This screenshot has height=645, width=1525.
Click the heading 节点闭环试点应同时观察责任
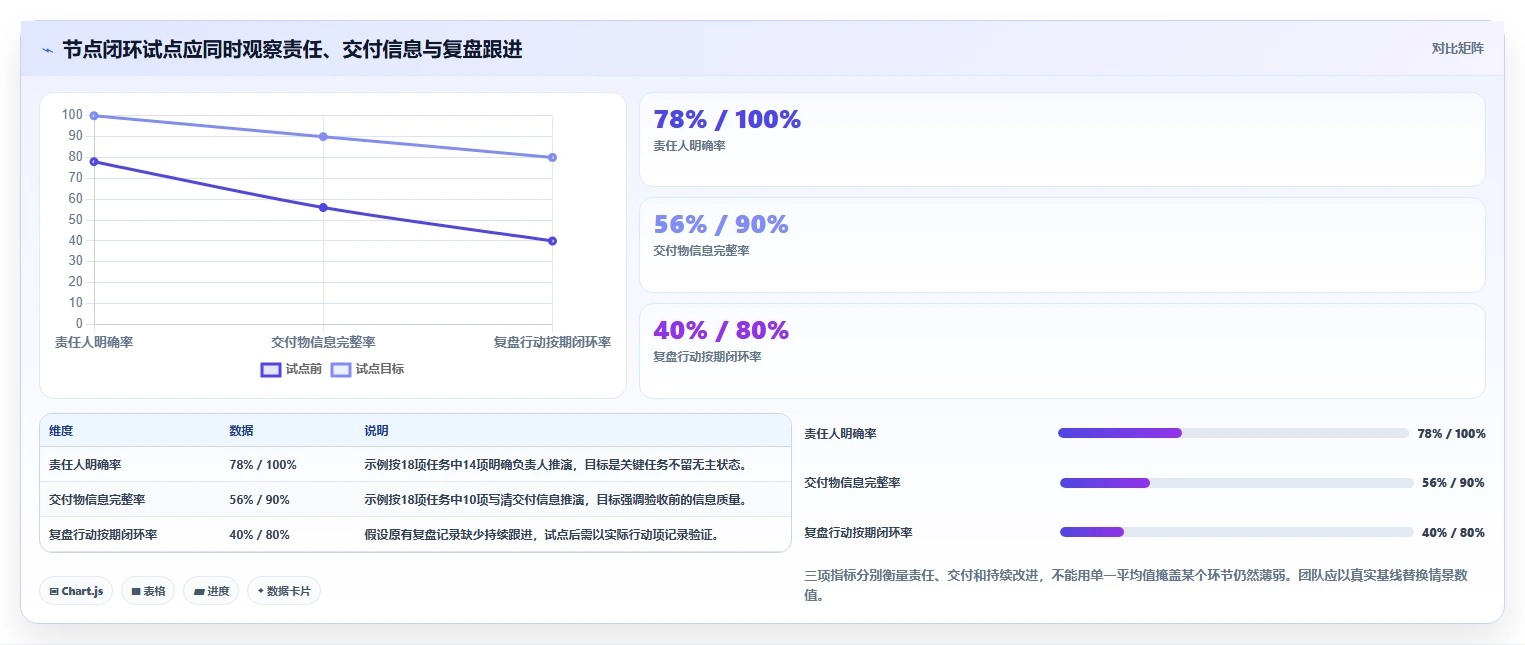(x=292, y=49)
